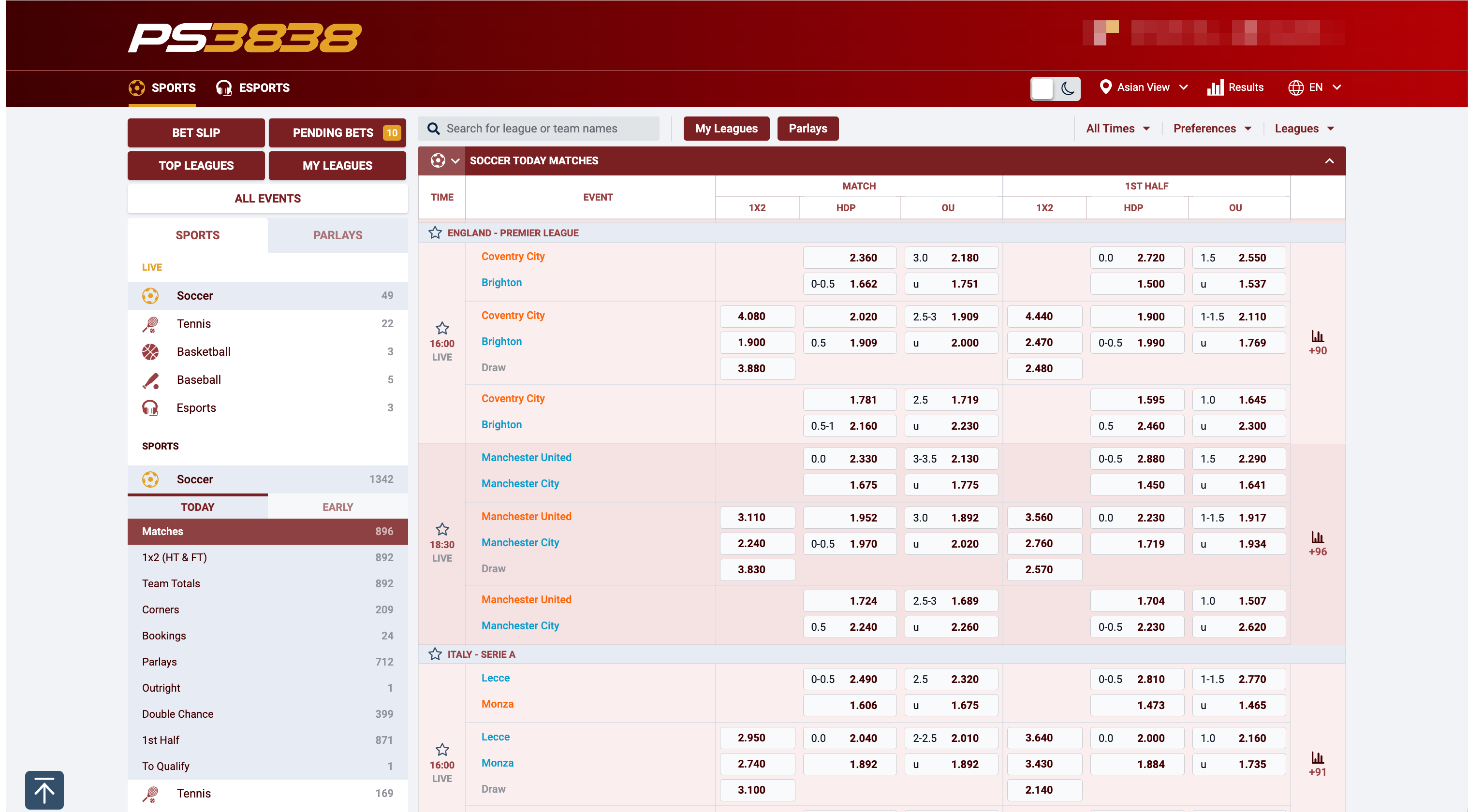This screenshot has width=1468, height=812.
Task: Pick Coventry City match 1X2 odds 4.080
Action: tap(757, 317)
